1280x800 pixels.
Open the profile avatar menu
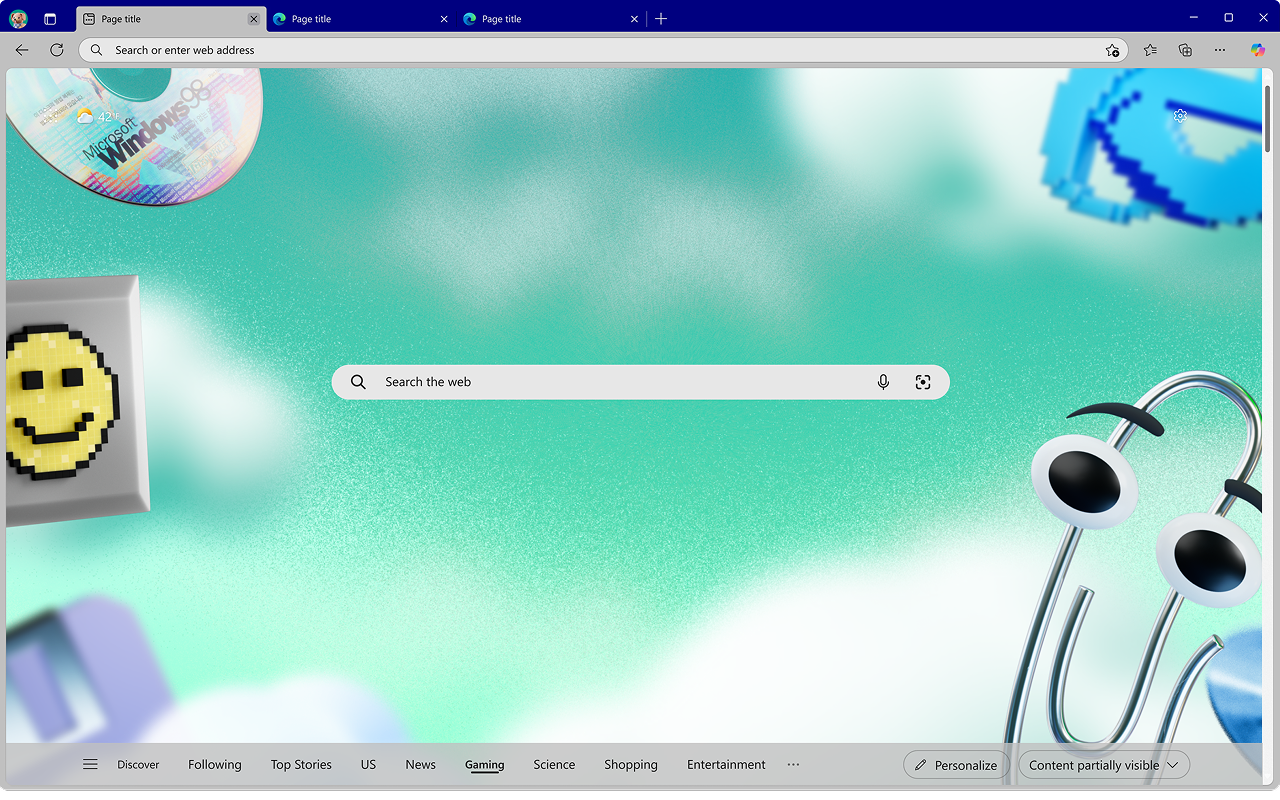[x=18, y=19]
